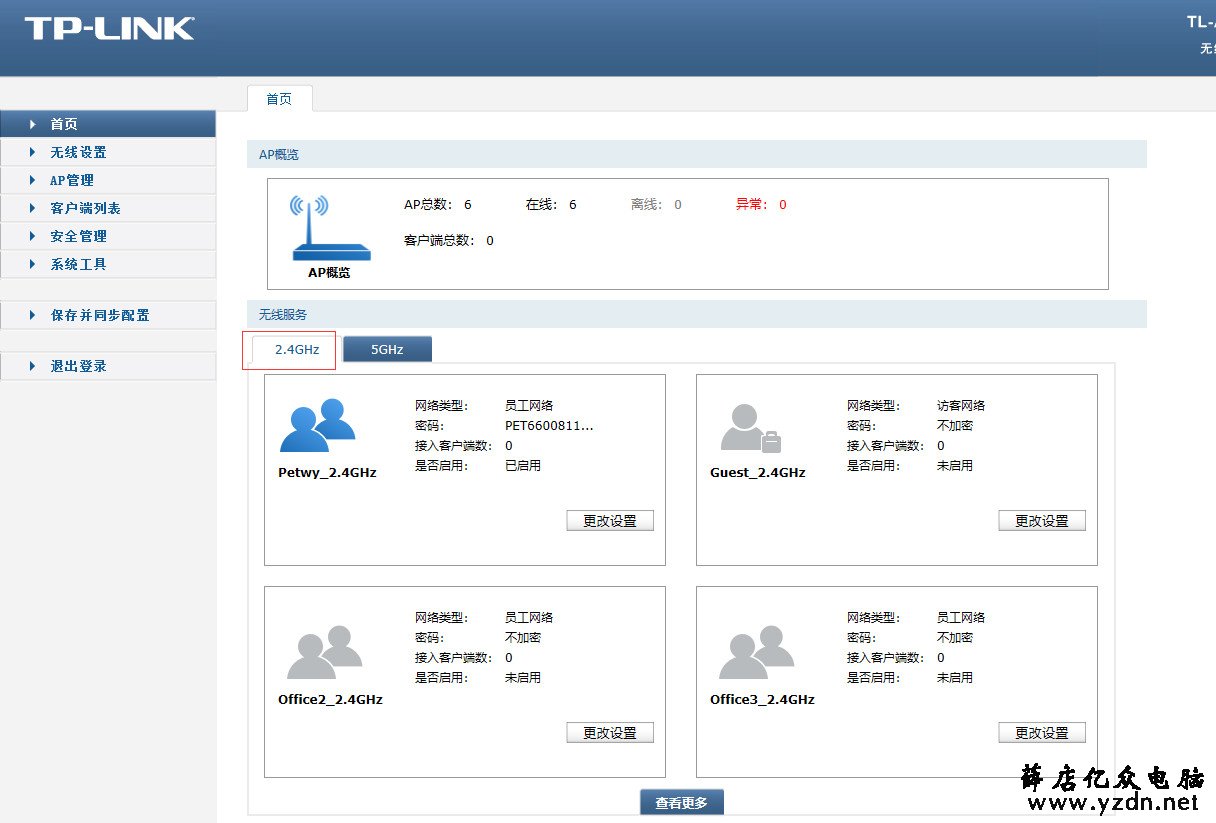Expand the 无线设置 sidebar arrow
The image size is (1216, 823).
coord(32,152)
